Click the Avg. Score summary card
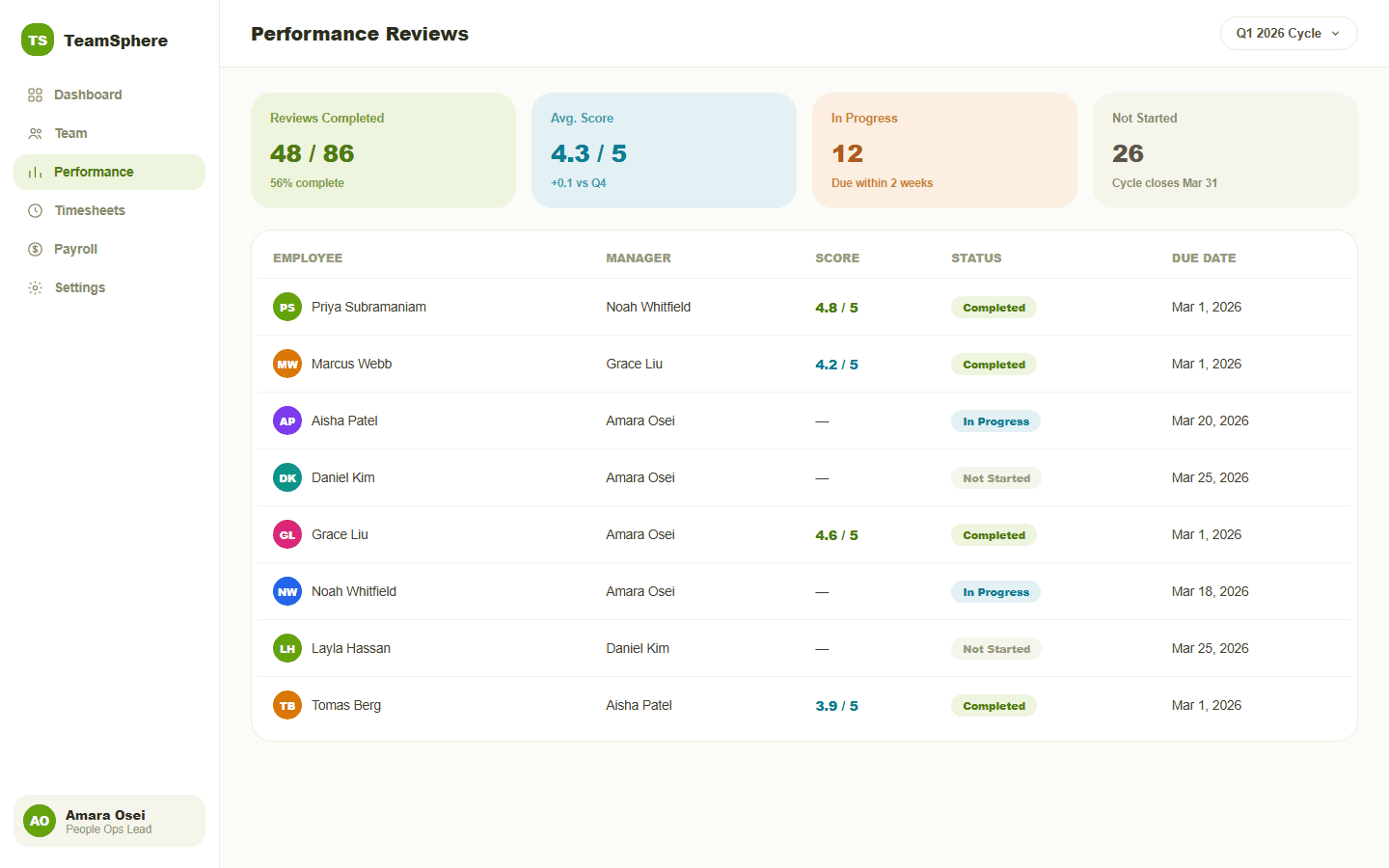 [x=664, y=150]
